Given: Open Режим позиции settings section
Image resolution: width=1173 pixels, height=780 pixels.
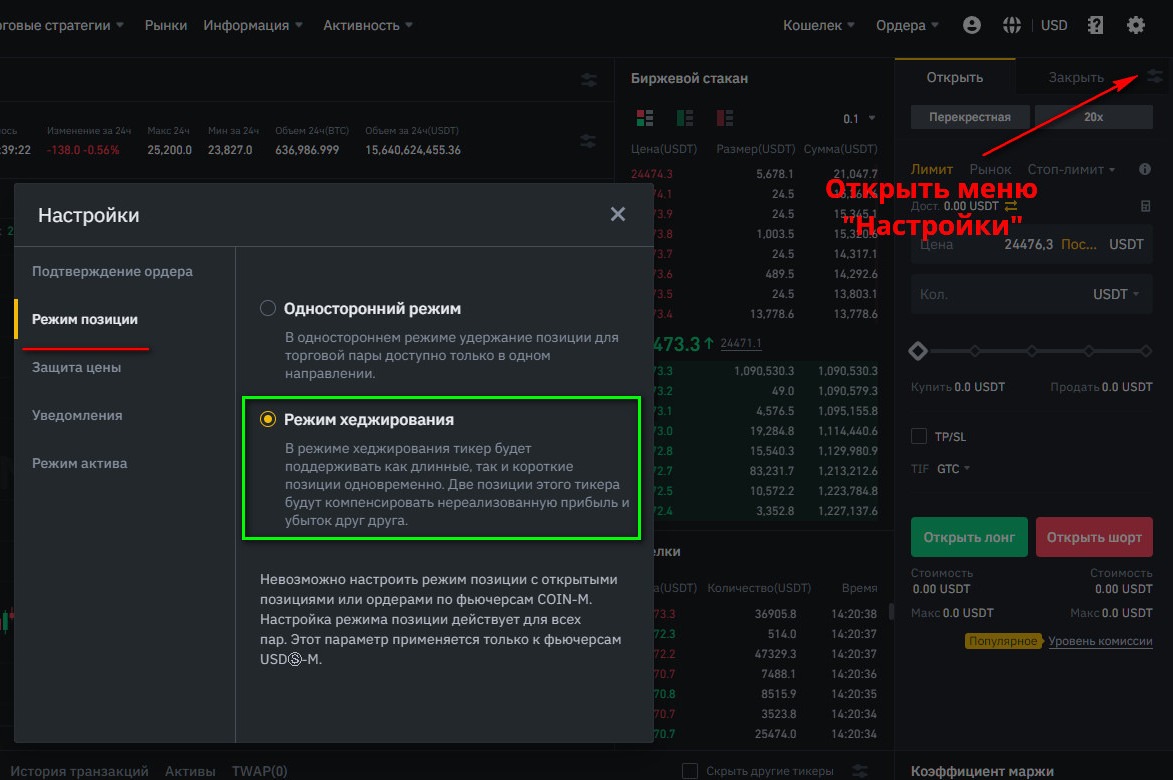Looking at the screenshot, I should coord(85,319).
